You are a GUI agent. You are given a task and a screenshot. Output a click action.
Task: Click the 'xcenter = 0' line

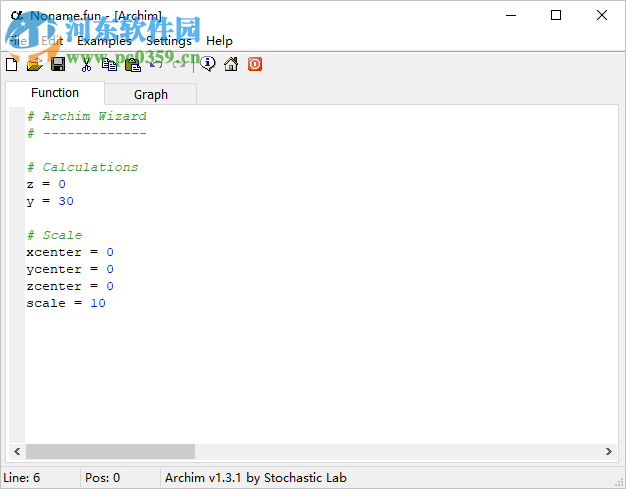point(70,252)
